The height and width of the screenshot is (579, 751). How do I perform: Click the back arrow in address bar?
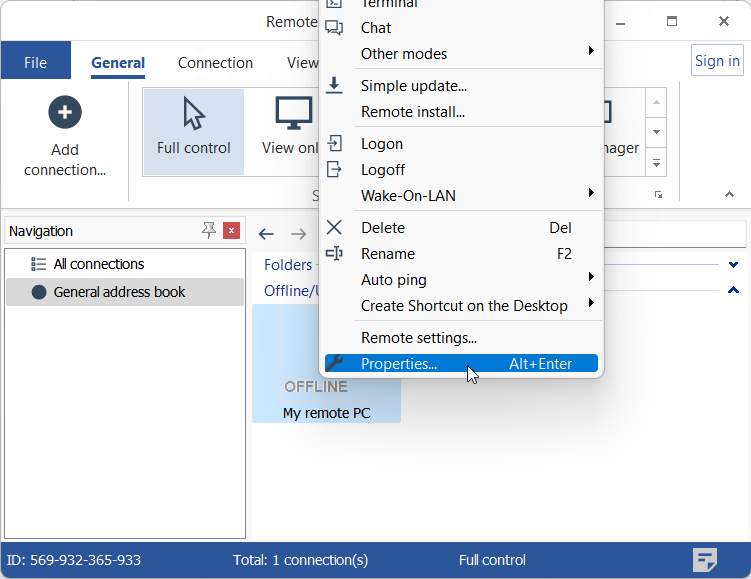point(266,234)
